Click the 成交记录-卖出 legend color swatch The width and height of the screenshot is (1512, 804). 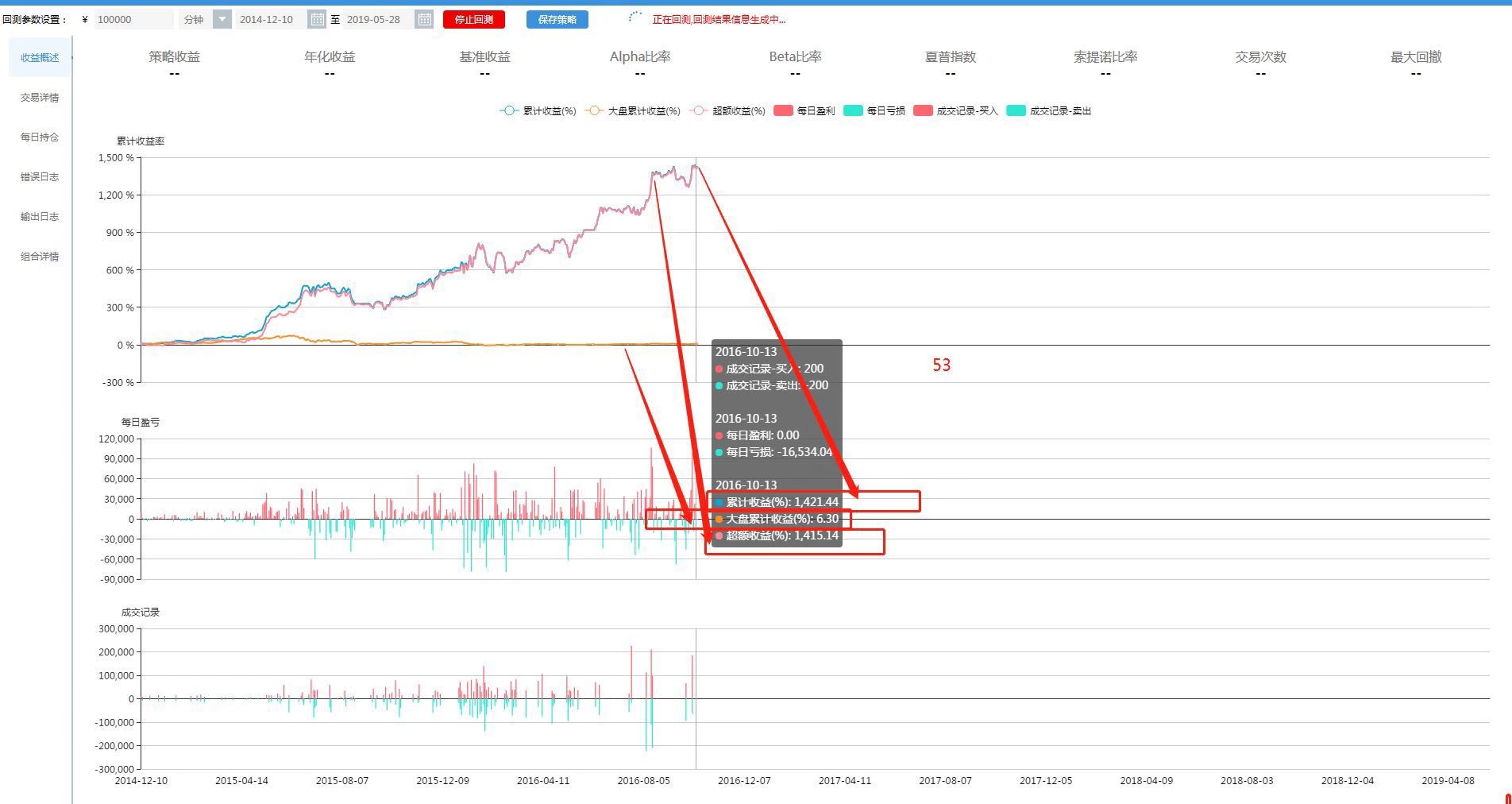pyautogui.click(x=1016, y=111)
